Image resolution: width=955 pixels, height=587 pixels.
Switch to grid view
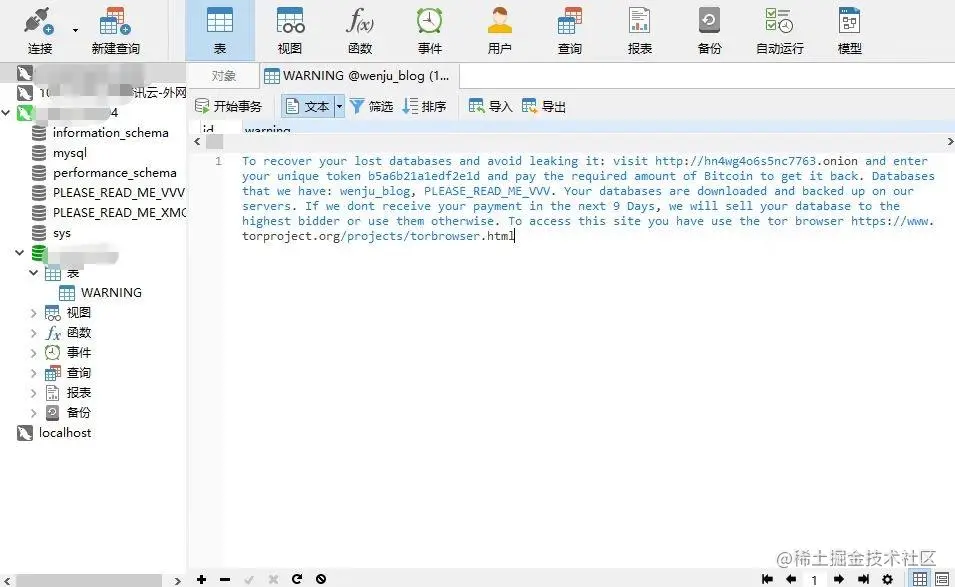(x=920, y=578)
